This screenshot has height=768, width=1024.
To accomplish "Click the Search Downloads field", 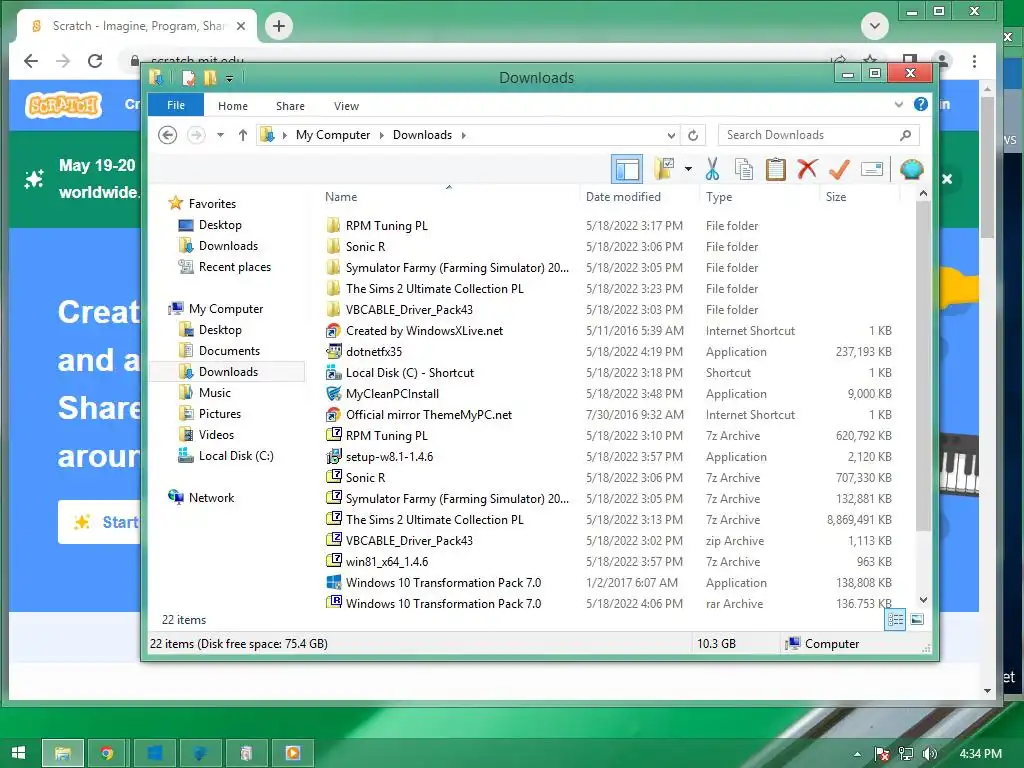I will click(x=818, y=135).
